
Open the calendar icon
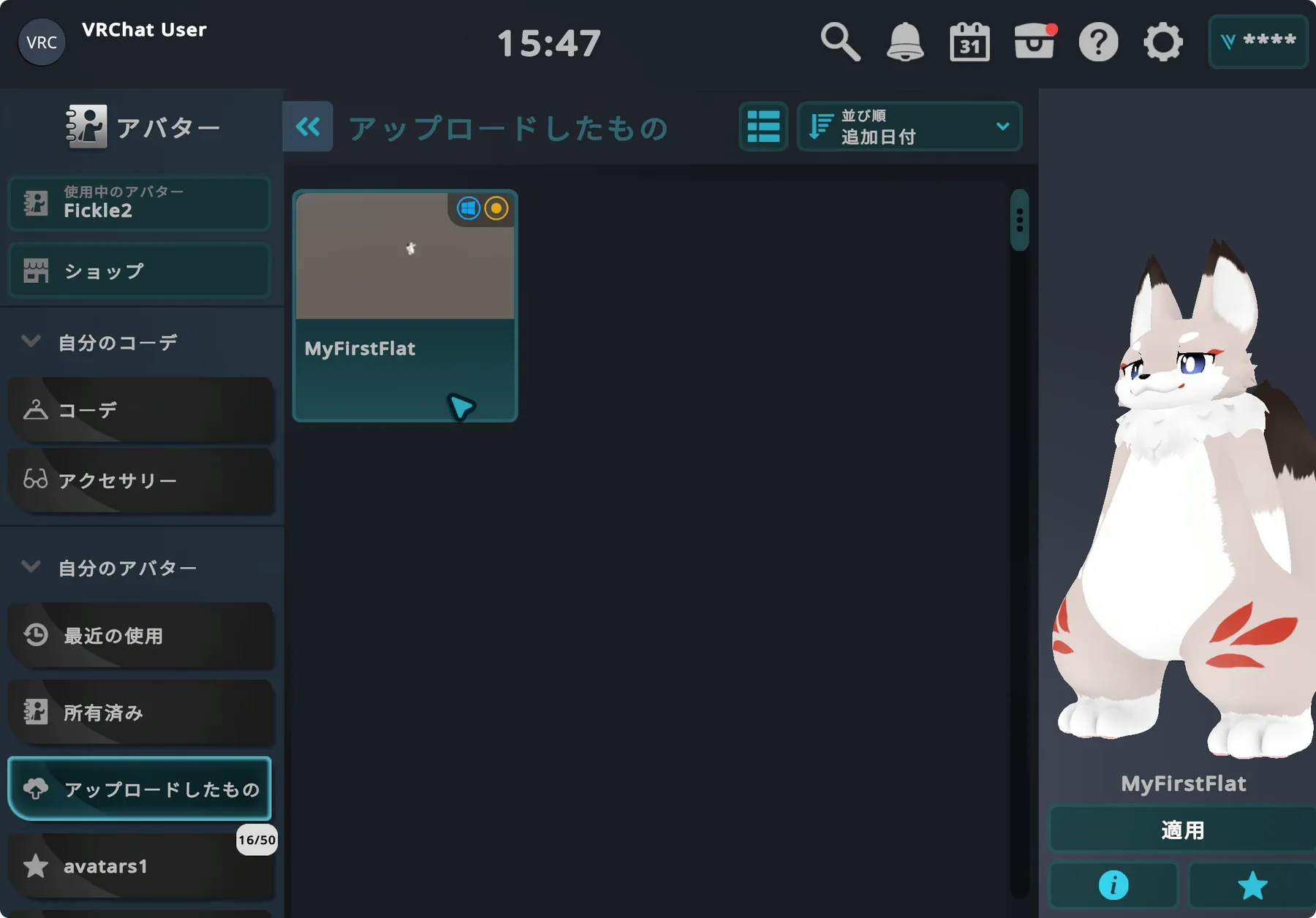[969, 42]
